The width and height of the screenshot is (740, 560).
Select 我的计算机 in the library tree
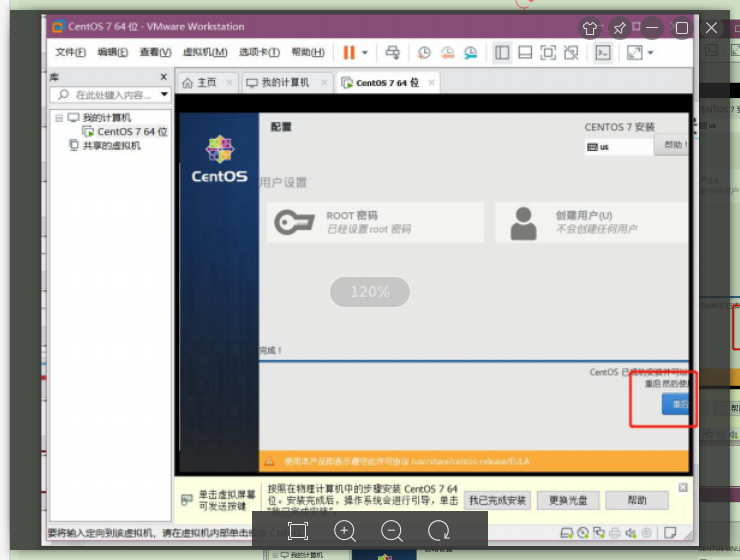coord(106,117)
